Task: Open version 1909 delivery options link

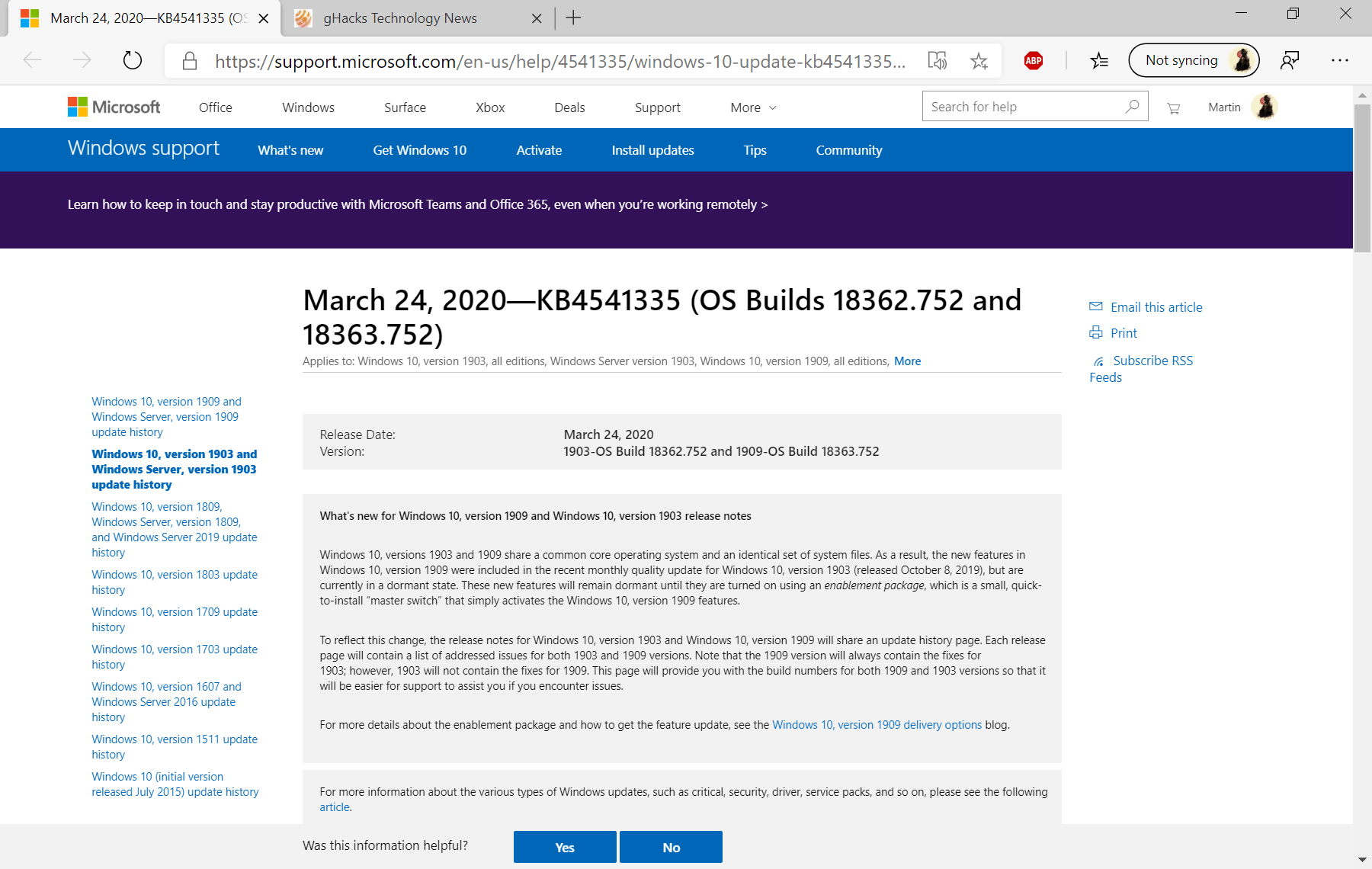Action: coord(877,725)
